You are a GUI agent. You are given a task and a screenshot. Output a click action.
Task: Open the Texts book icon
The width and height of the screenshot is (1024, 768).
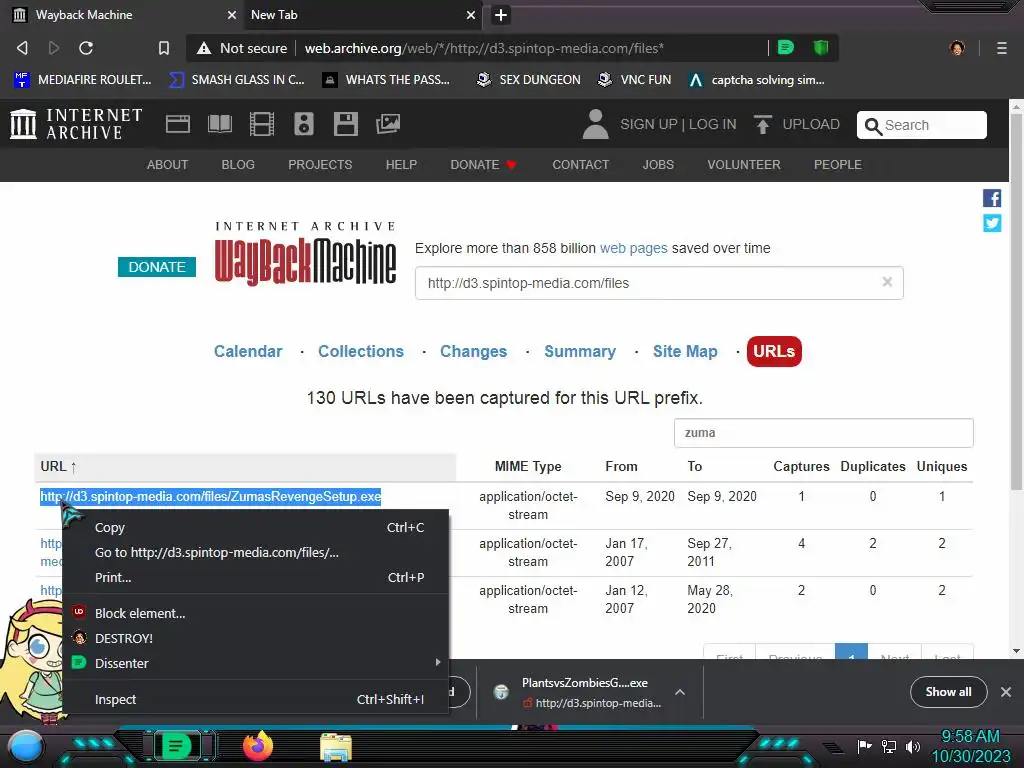click(x=219, y=124)
